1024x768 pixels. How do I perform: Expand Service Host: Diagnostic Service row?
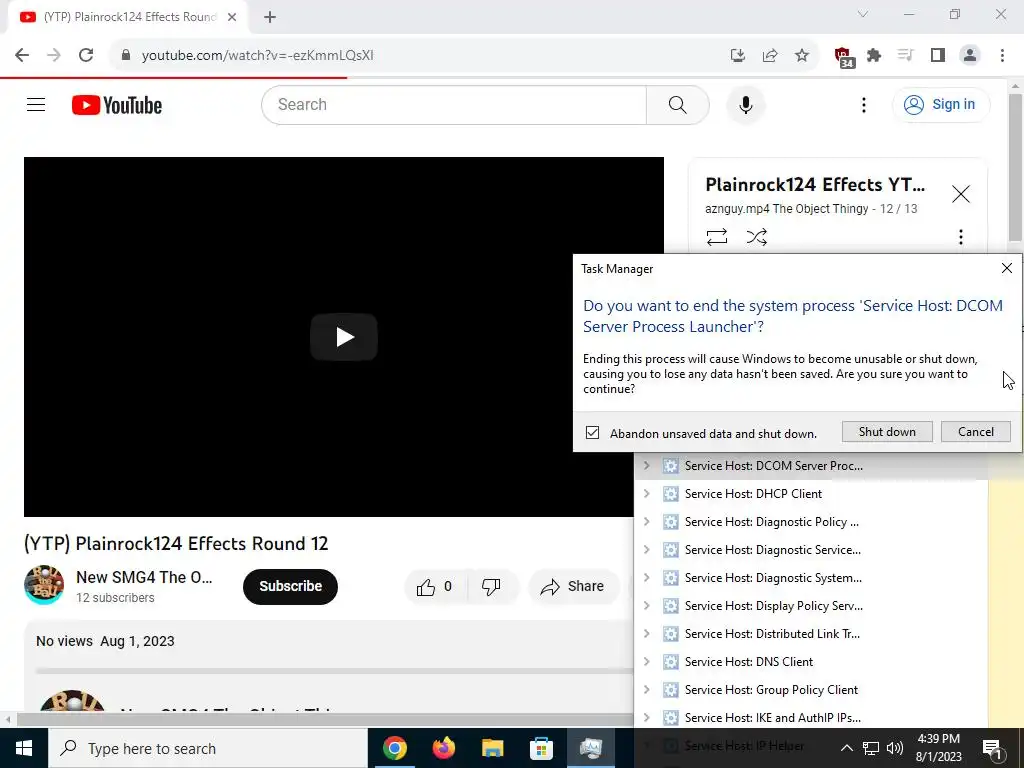(x=647, y=550)
